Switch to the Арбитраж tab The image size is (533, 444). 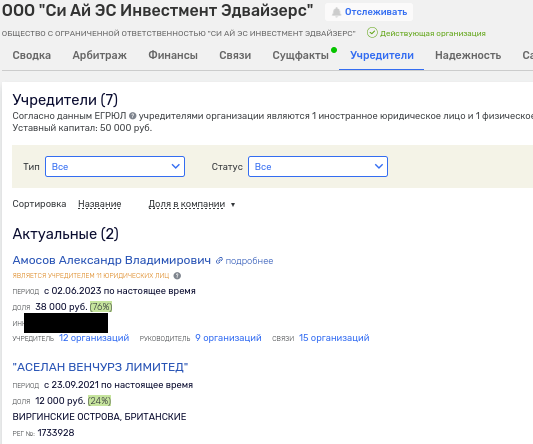coord(100,55)
